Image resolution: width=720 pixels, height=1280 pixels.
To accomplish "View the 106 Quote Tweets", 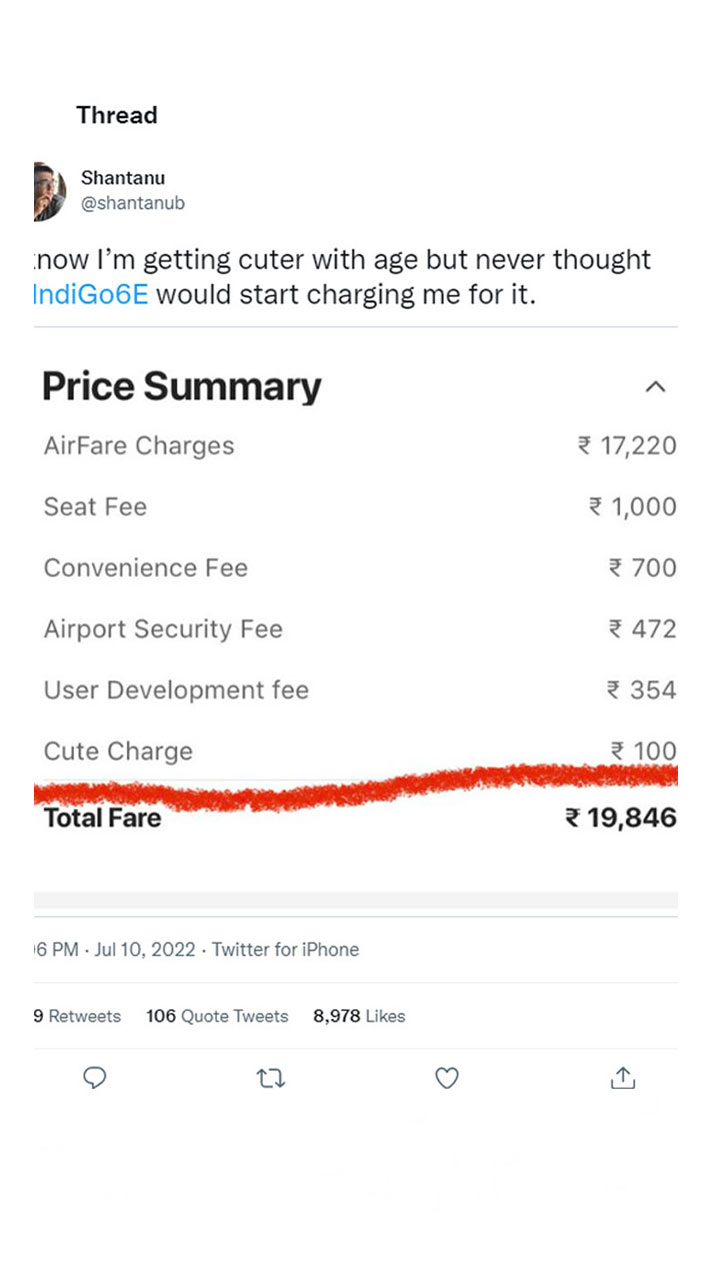I will (x=217, y=1016).
